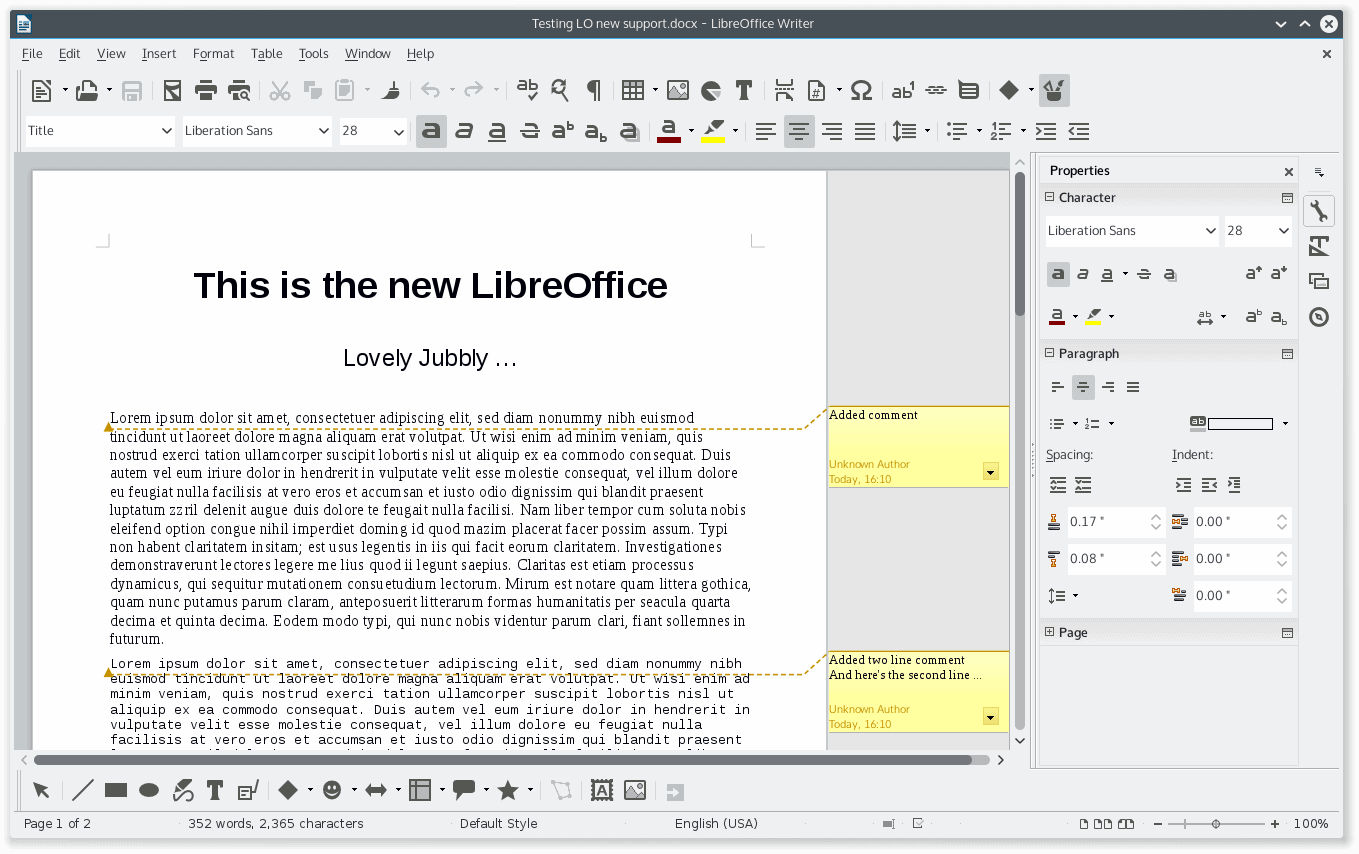Open the Edit menu

pyautogui.click(x=69, y=53)
